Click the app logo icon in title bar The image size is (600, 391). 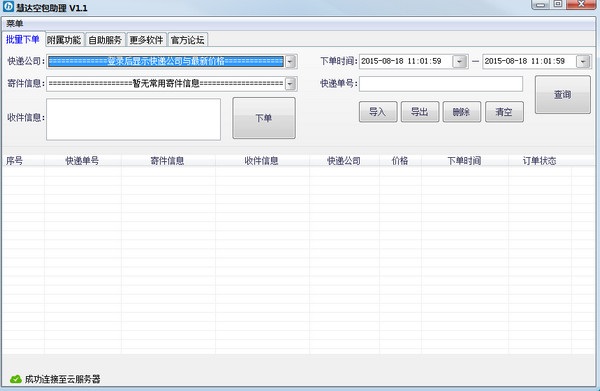click(8, 6)
